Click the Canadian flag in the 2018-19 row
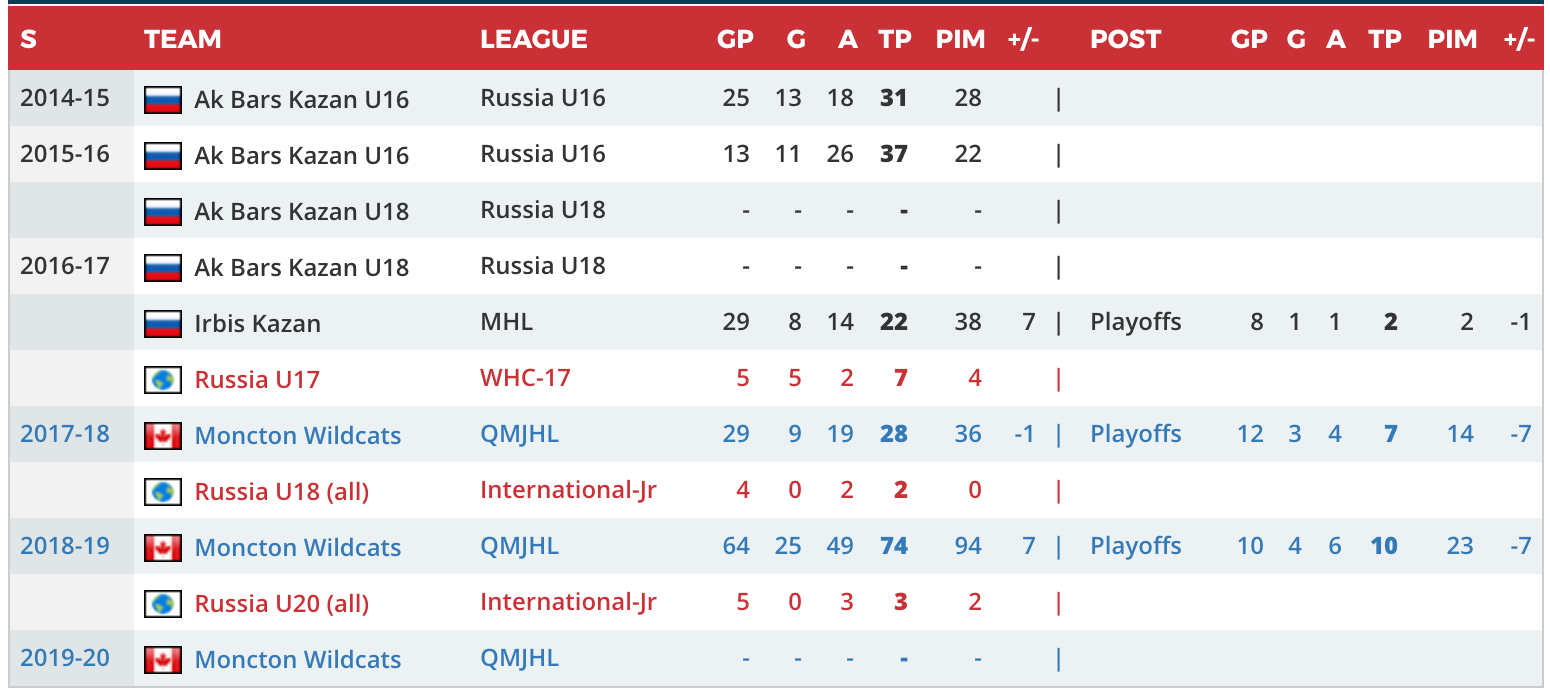This screenshot has width=1550, height=694. click(162, 547)
